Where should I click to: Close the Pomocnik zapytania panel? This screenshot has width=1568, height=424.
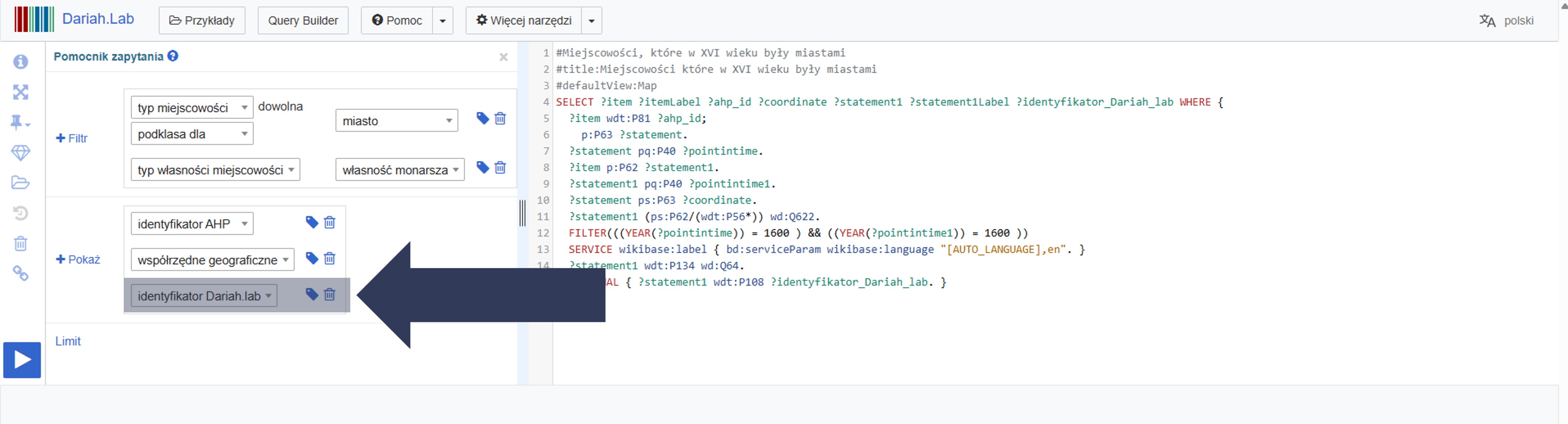pyautogui.click(x=504, y=57)
